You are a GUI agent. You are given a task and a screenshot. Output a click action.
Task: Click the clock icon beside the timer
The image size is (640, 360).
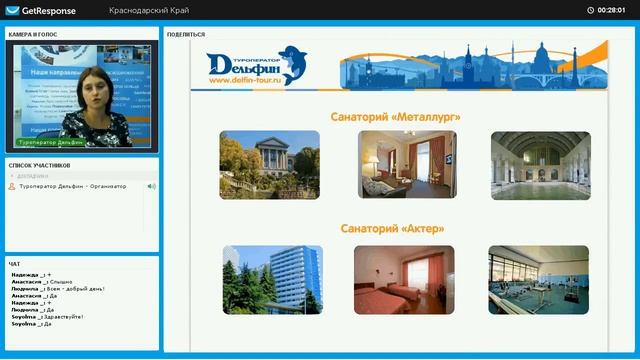pyautogui.click(x=590, y=10)
